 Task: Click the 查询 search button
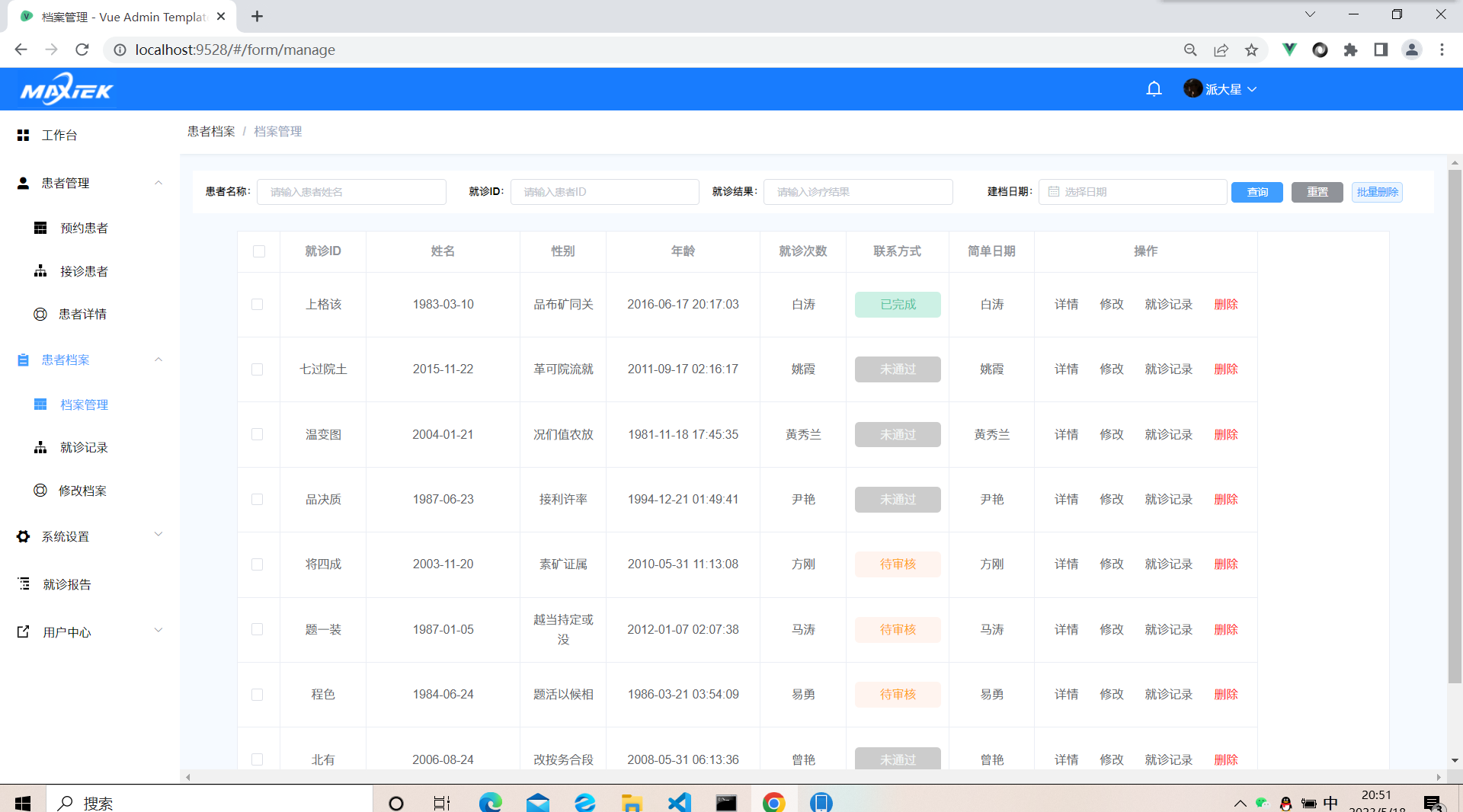pyautogui.click(x=1257, y=192)
